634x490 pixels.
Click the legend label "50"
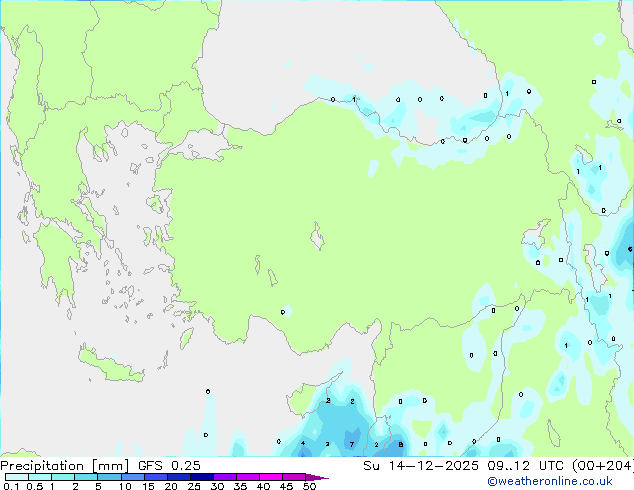pos(309,486)
